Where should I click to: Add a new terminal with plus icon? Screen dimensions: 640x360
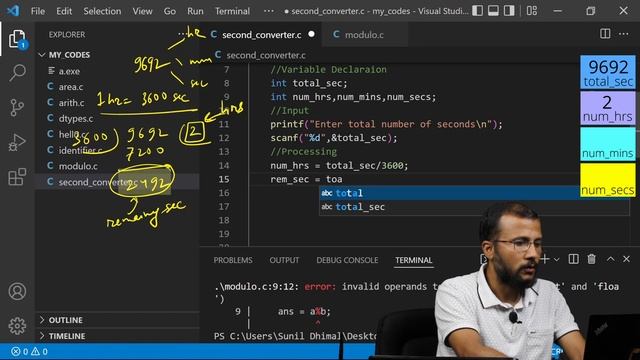pyautogui.click(x=545, y=259)
